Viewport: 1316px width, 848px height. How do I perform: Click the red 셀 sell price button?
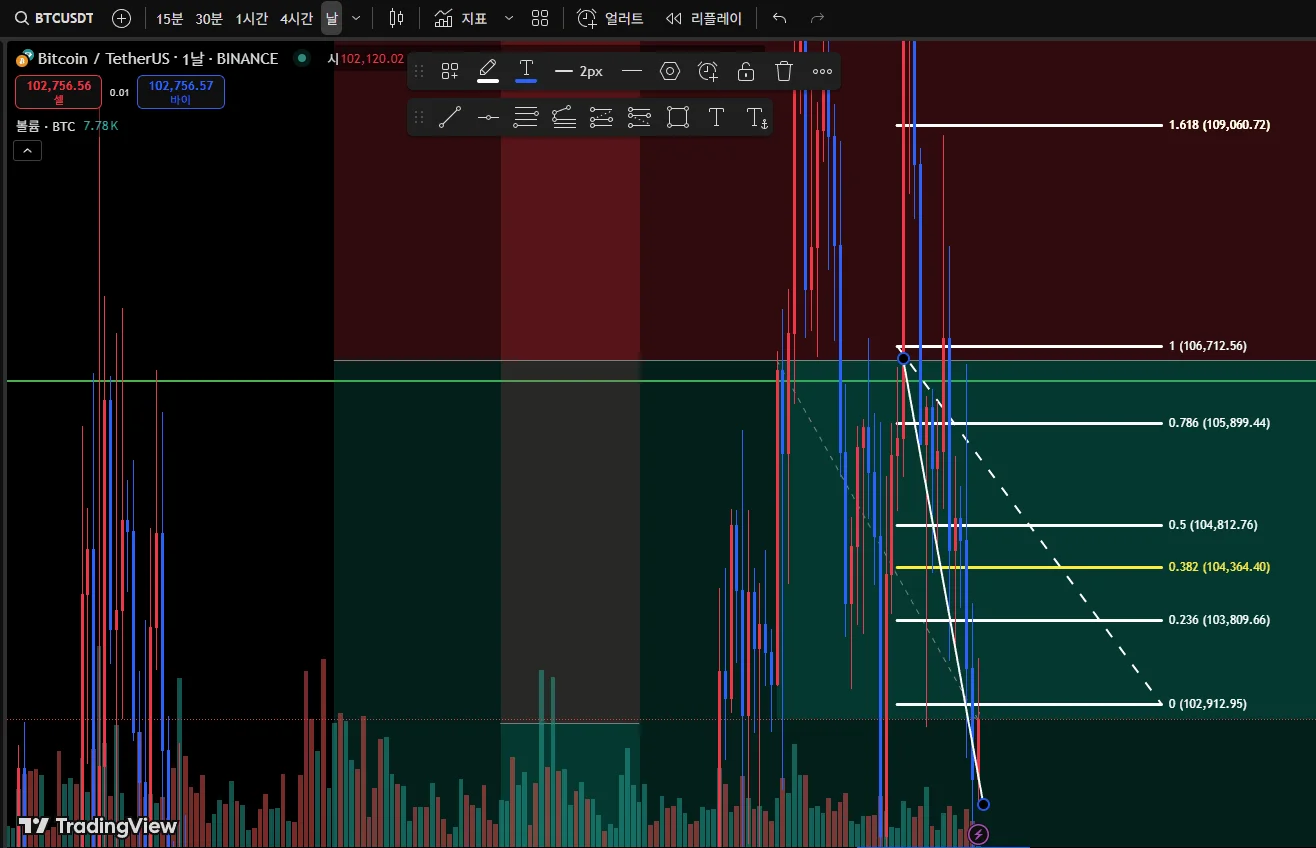coord(59,92)
